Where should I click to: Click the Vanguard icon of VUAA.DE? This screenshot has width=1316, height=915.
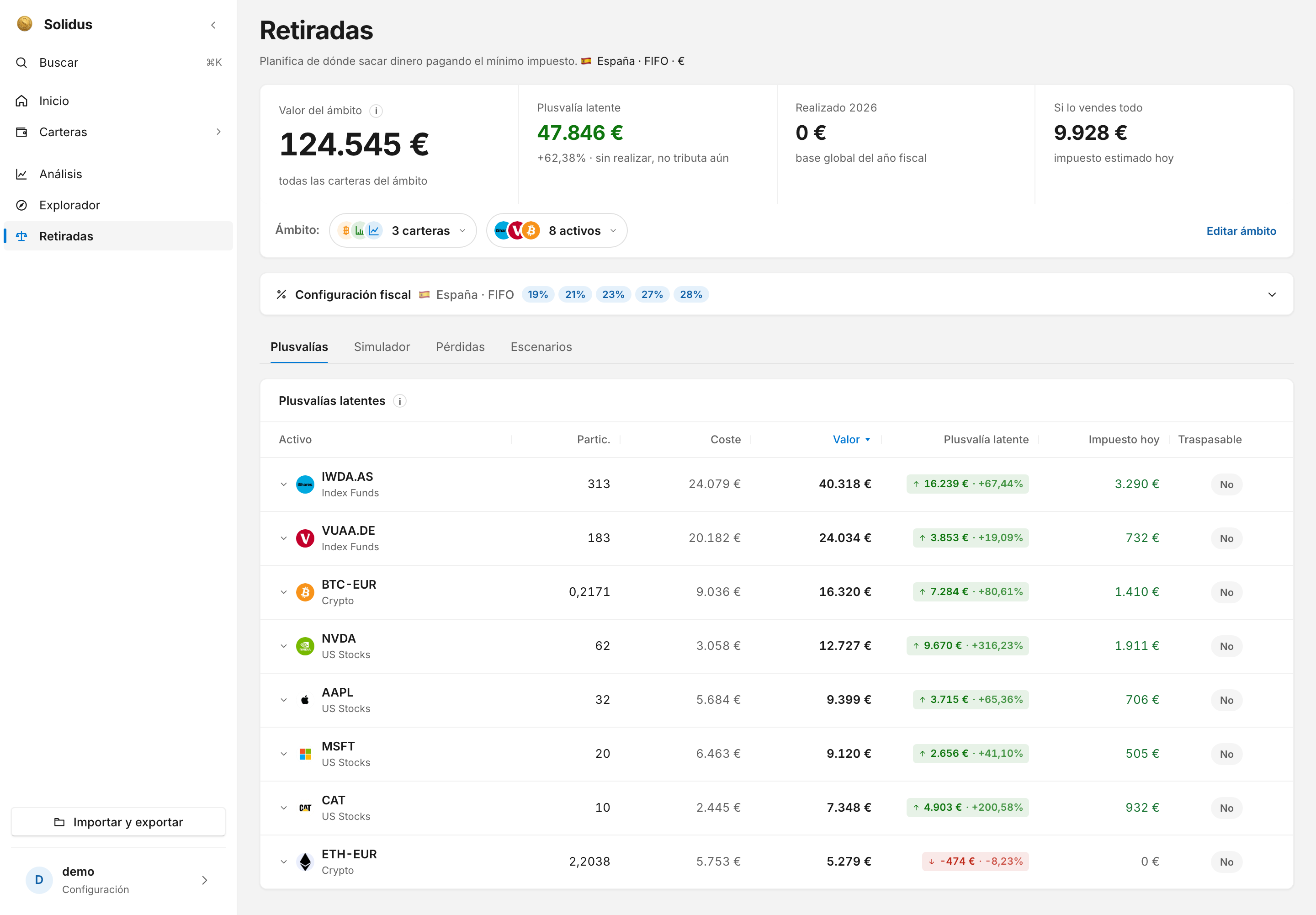click(305, 538)
